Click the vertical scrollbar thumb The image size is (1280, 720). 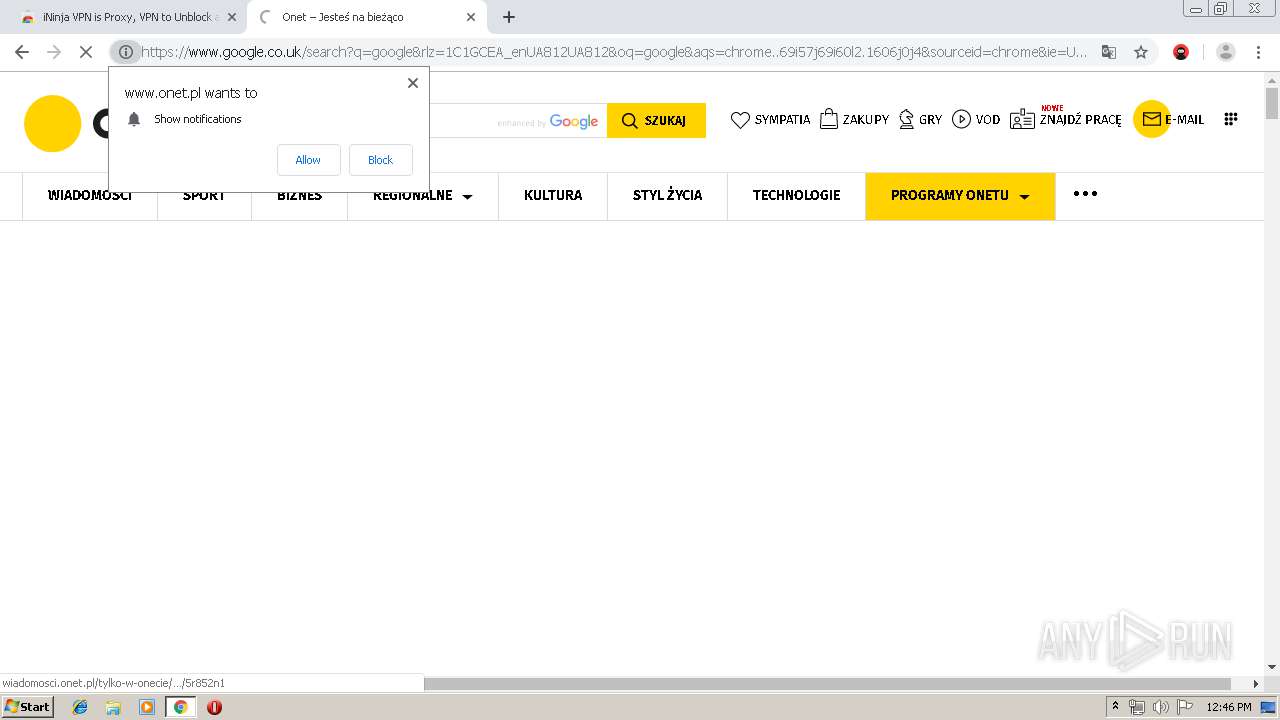tap(1272, 103)
